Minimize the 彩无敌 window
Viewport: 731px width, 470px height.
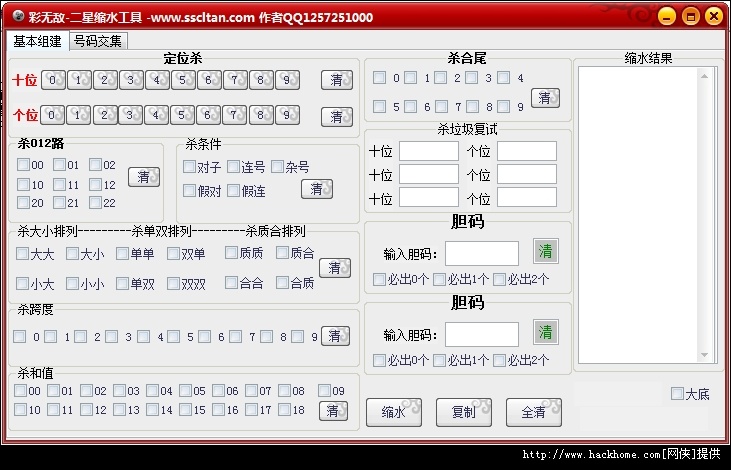coord(667,16)
